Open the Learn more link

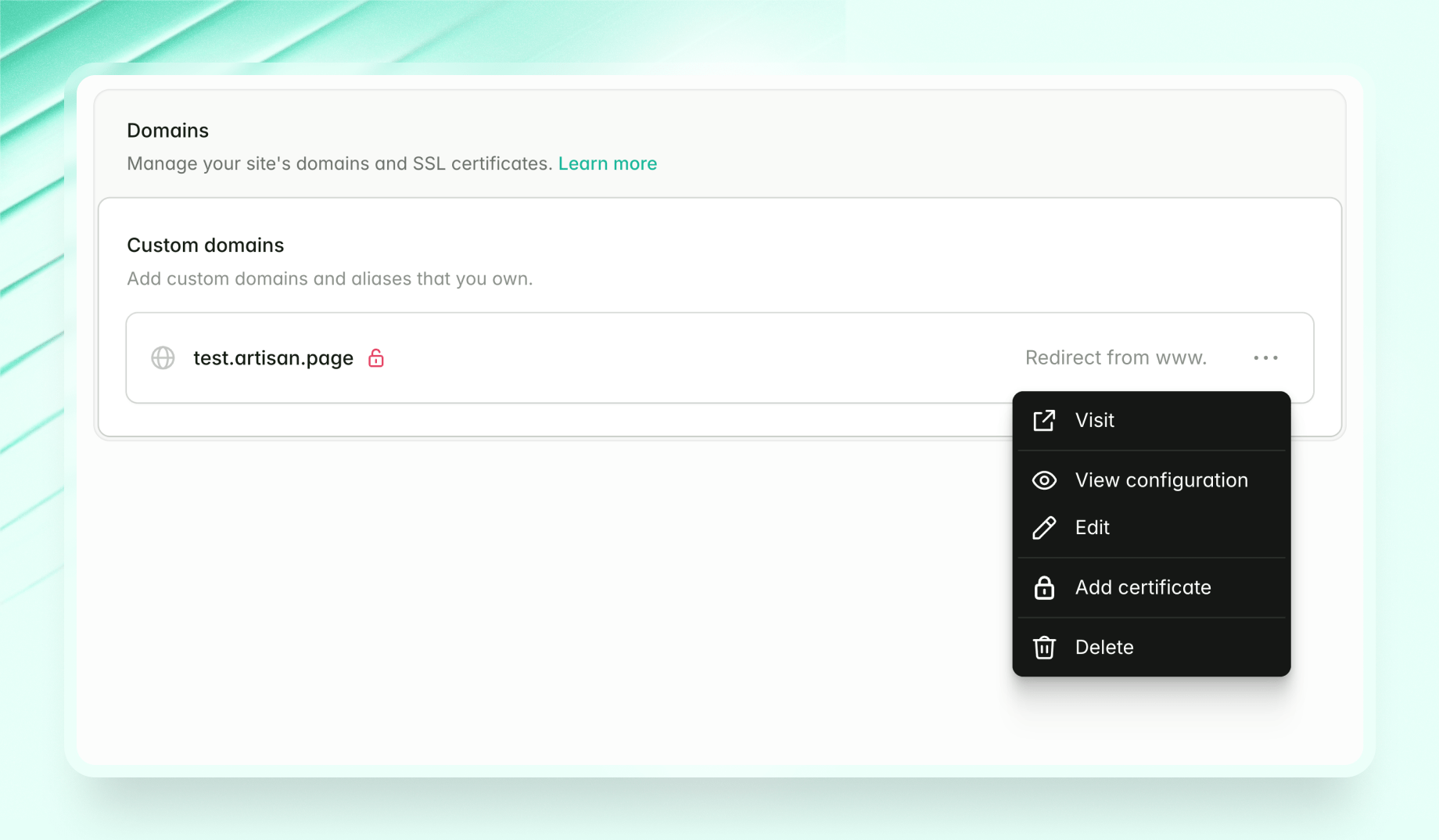(607, 163)
